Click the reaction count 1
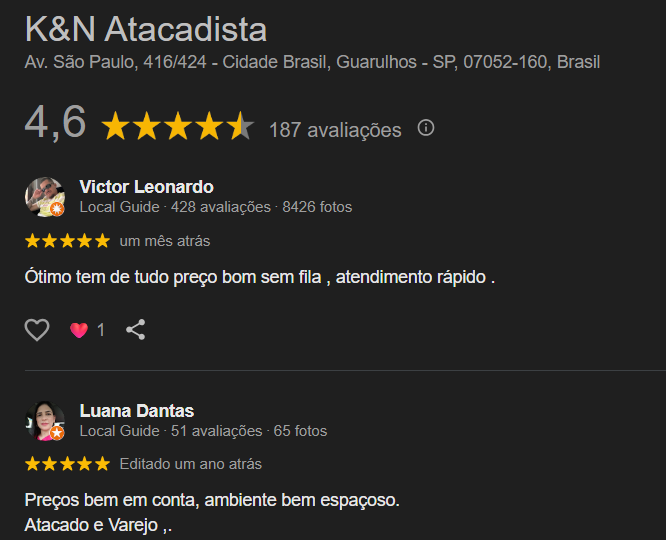 (x=101, y=330)
